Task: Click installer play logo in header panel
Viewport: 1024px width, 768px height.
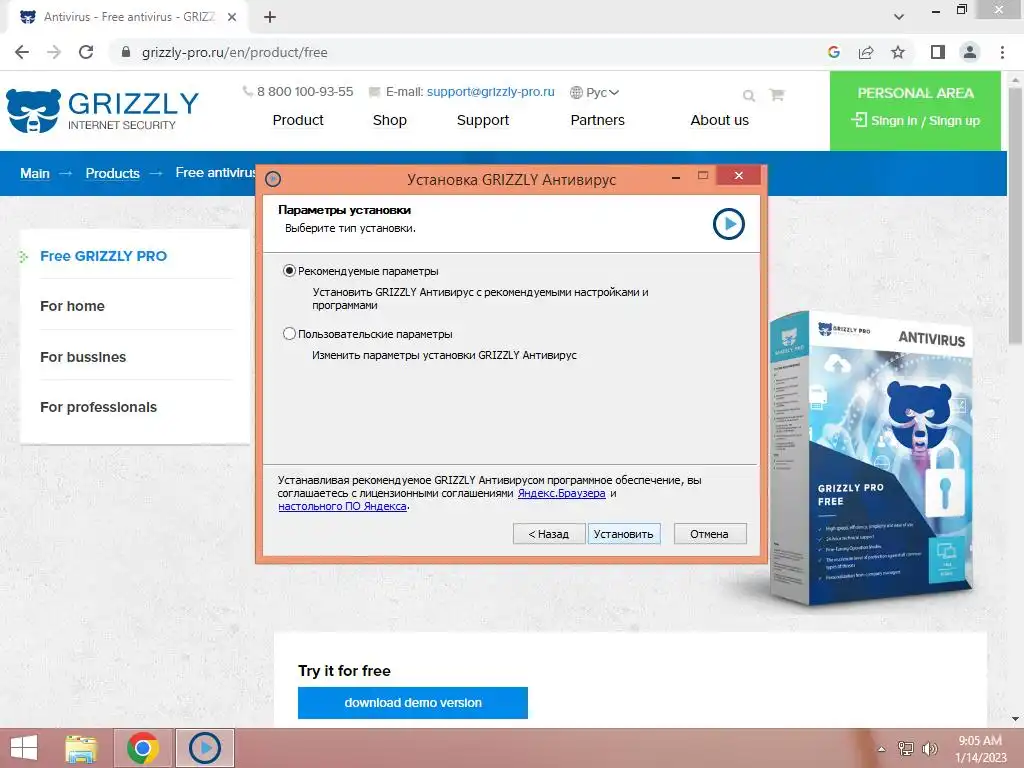Action: click(729, 224)
